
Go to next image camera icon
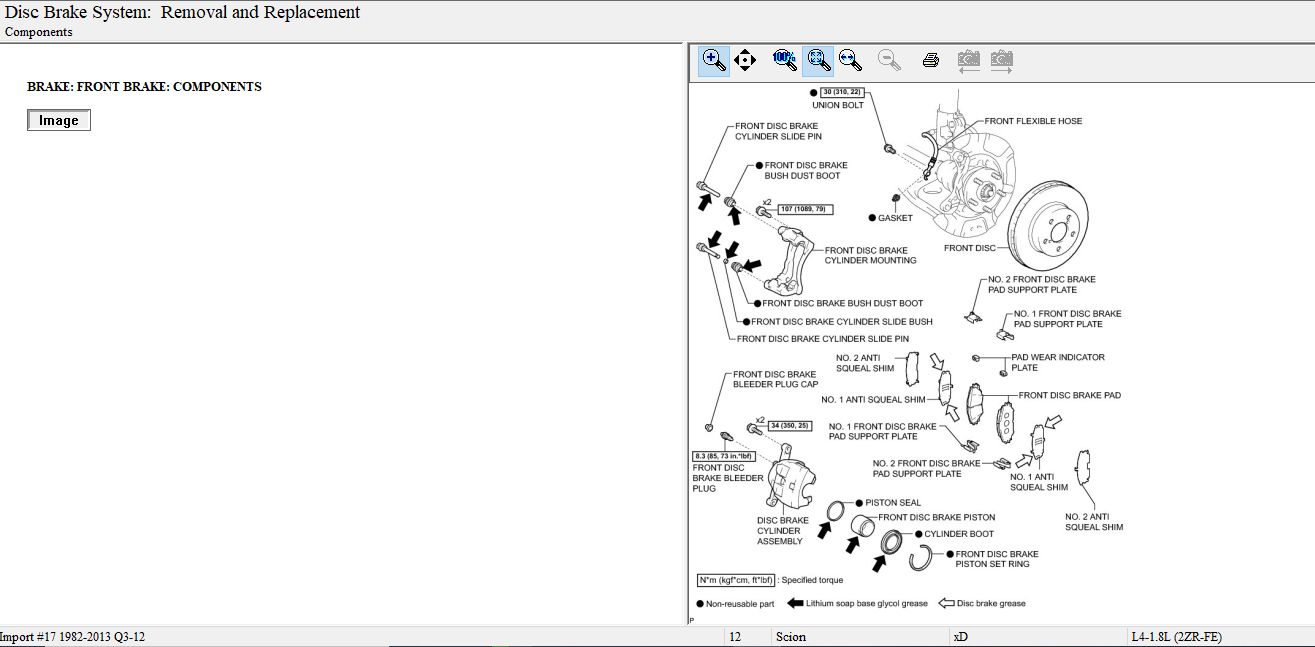click(x=1002, y=60)
